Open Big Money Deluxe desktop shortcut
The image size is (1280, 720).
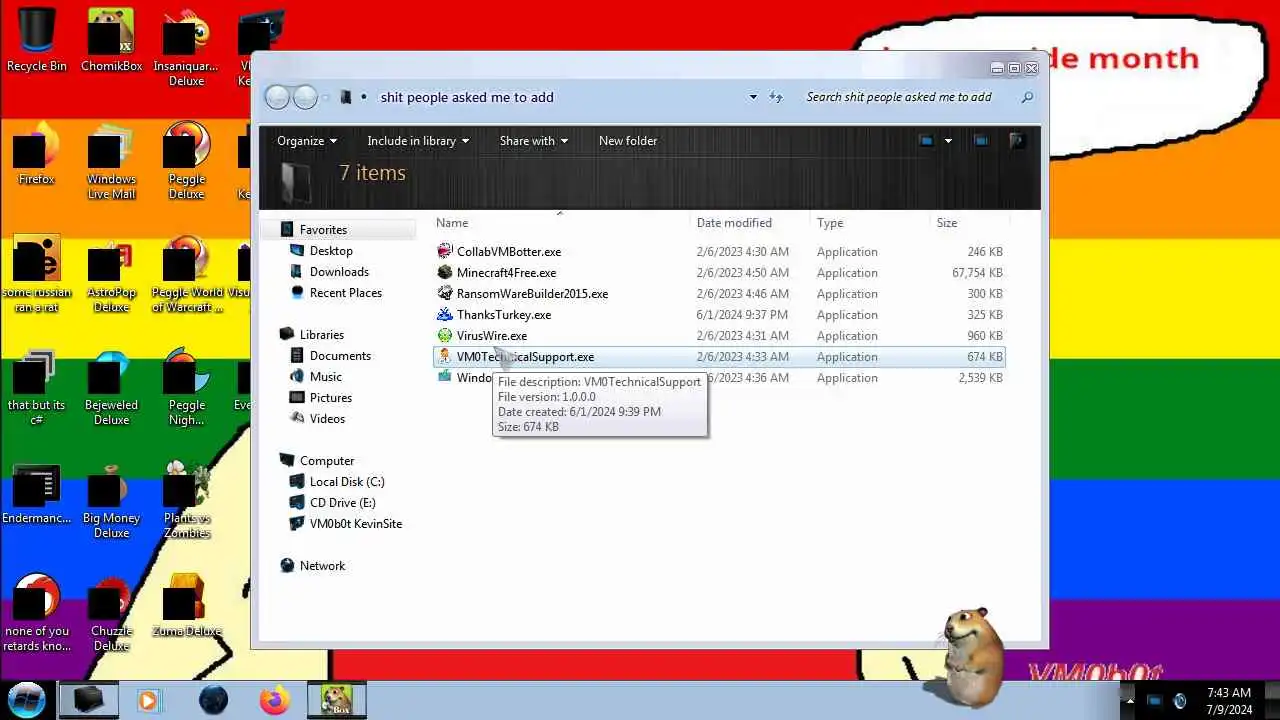click(x=111, y=500)
